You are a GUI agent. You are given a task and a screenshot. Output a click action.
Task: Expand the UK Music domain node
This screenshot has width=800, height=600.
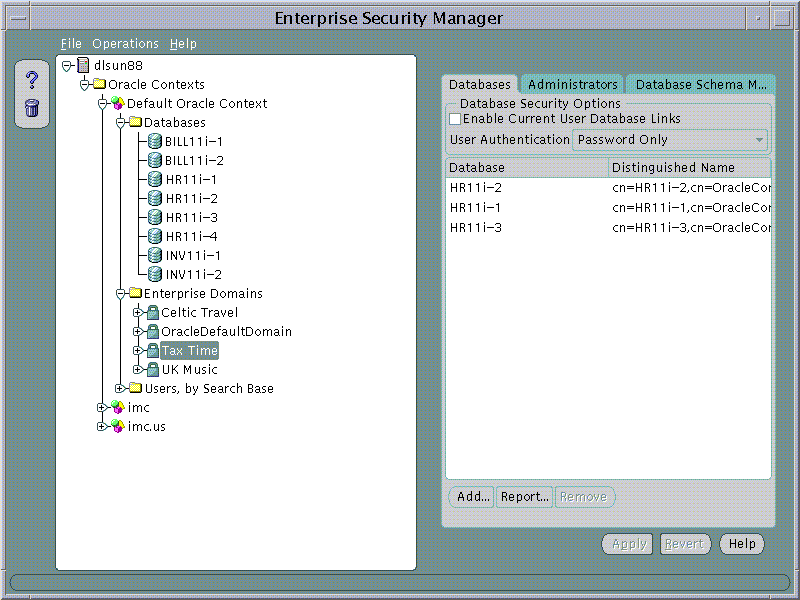coord(138,370)
